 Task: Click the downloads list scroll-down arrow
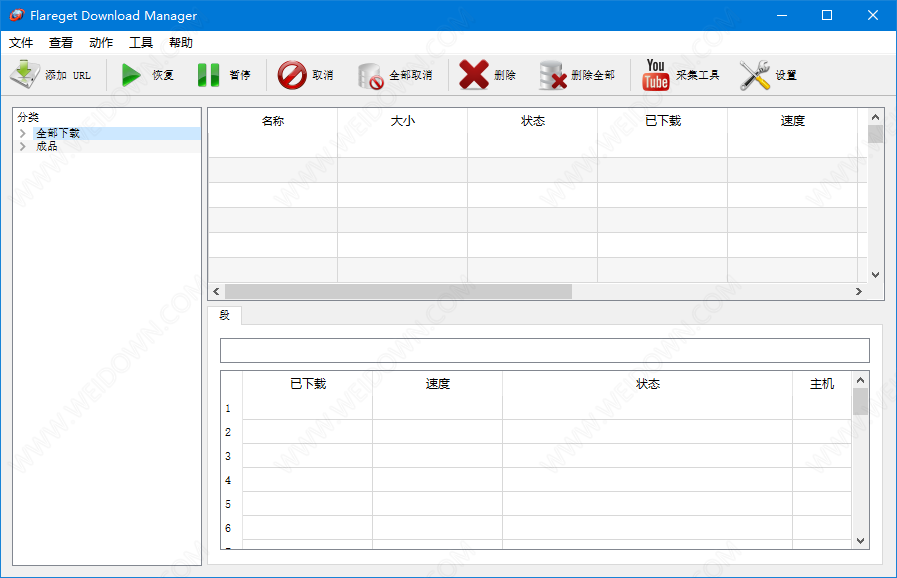click(x=875, y=275)
